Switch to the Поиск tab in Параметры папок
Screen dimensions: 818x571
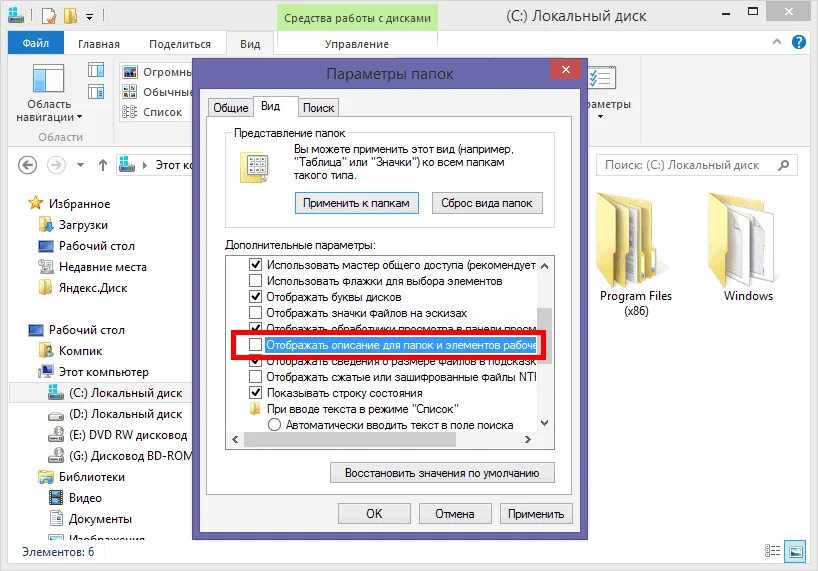(x=318, y=107)
